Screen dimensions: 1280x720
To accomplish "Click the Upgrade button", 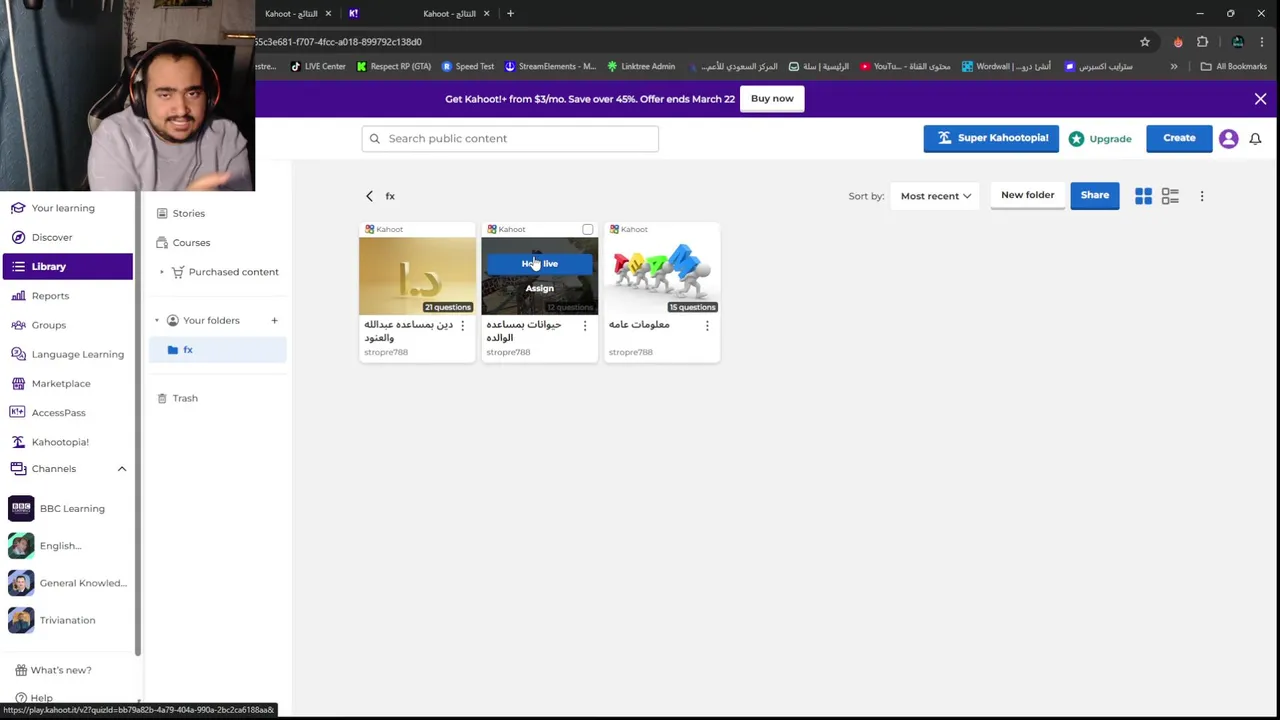I will click(x=1100, y=139).
